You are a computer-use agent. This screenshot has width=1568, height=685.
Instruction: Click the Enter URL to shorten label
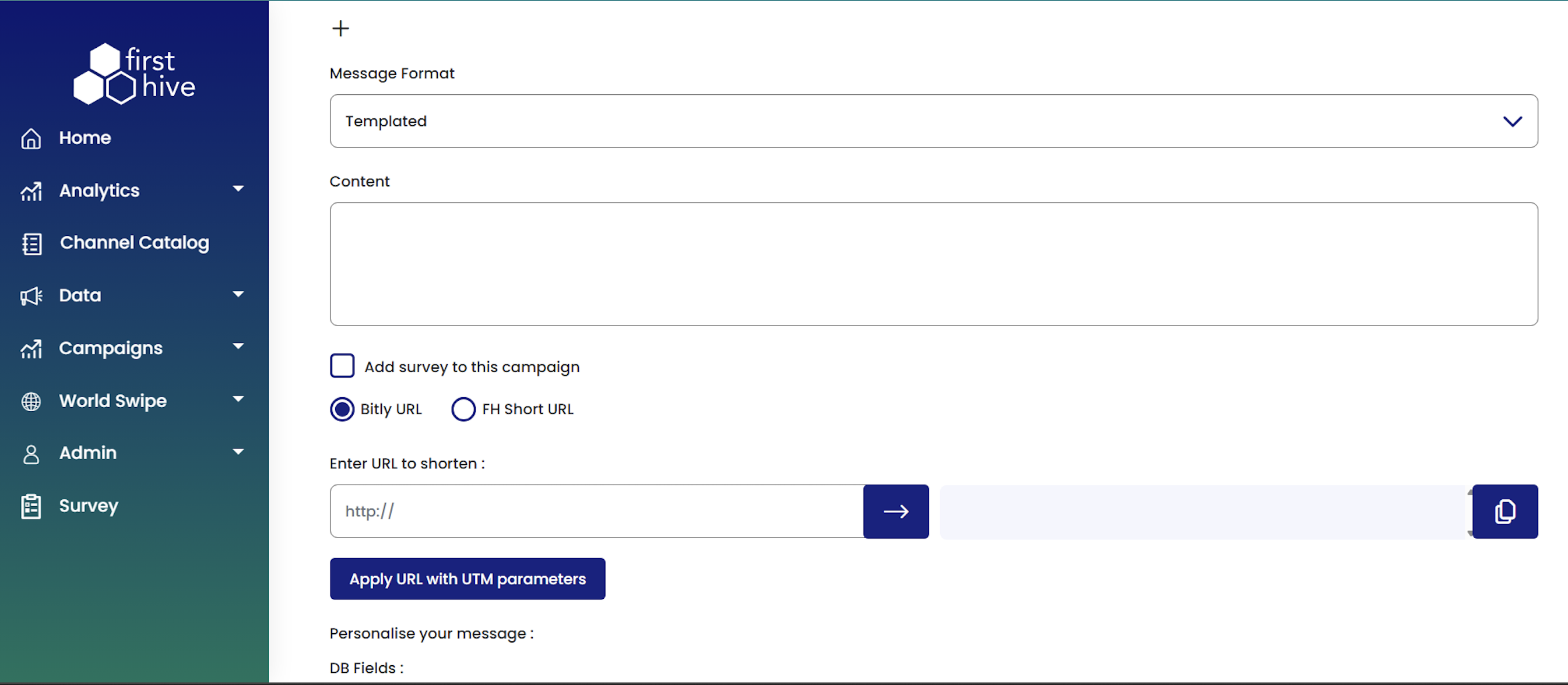407,464
